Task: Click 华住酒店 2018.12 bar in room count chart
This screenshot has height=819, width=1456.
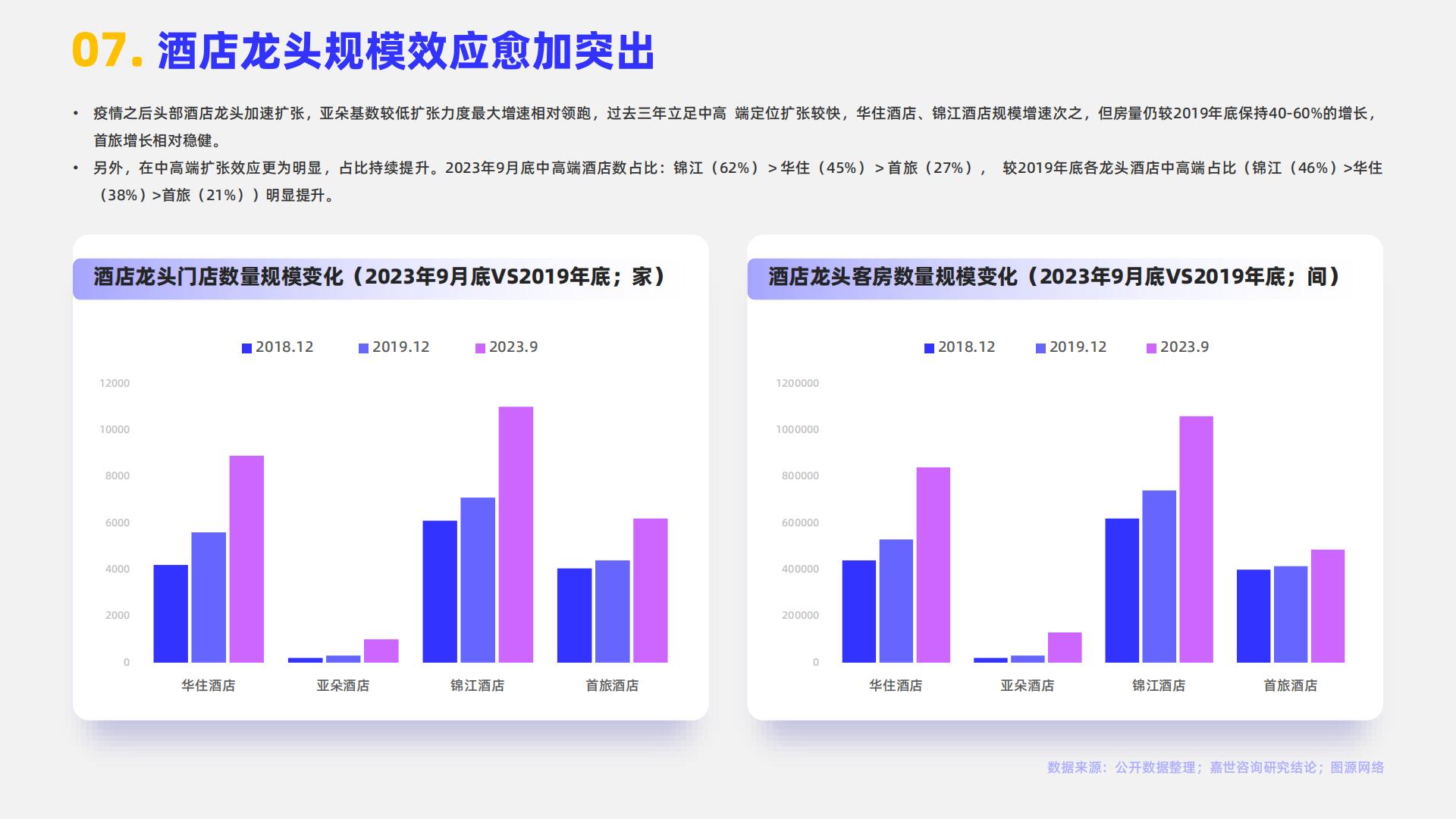Action: [859, 611]
